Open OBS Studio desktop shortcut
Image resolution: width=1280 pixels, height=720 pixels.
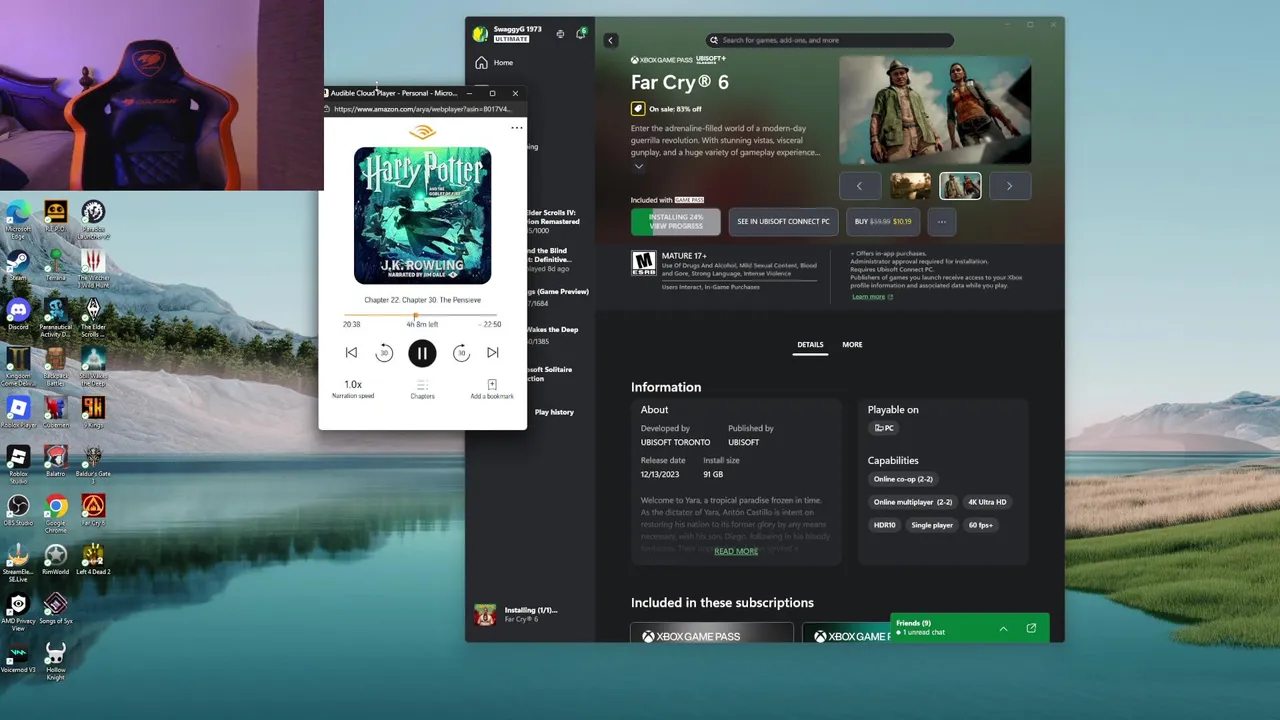18,511
